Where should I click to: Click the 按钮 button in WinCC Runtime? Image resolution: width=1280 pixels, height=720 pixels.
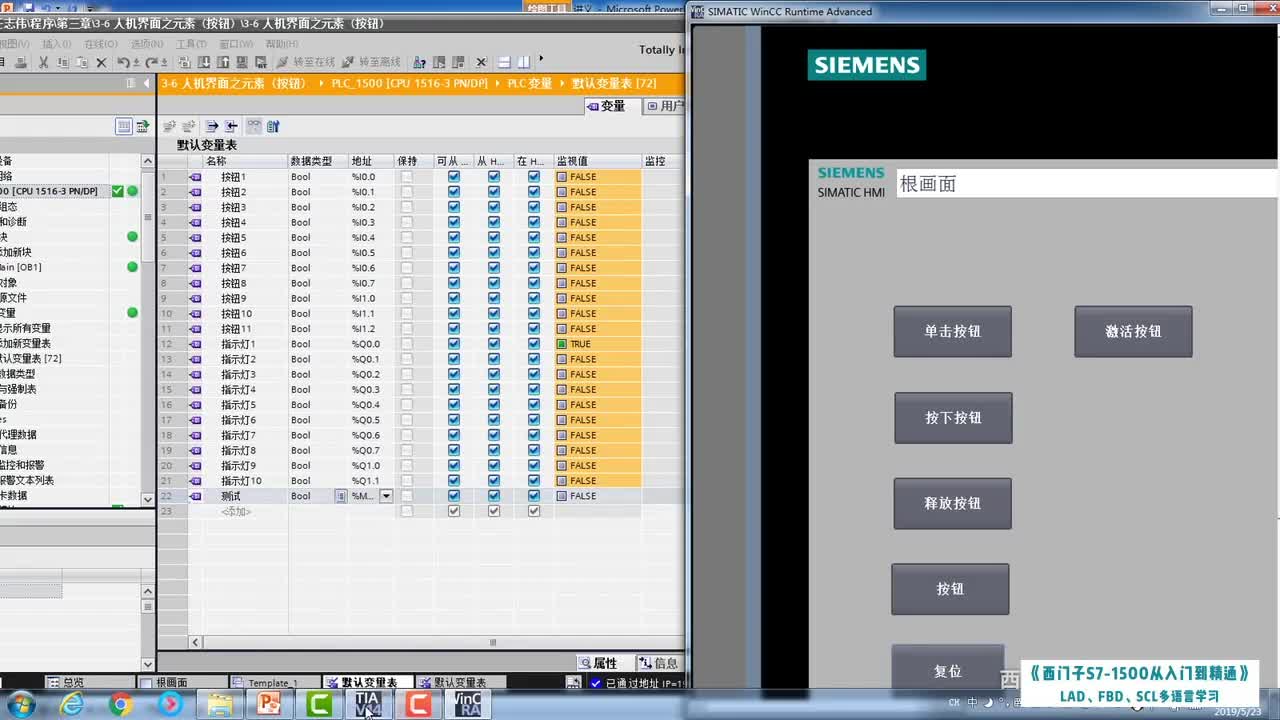coord(950,589)
